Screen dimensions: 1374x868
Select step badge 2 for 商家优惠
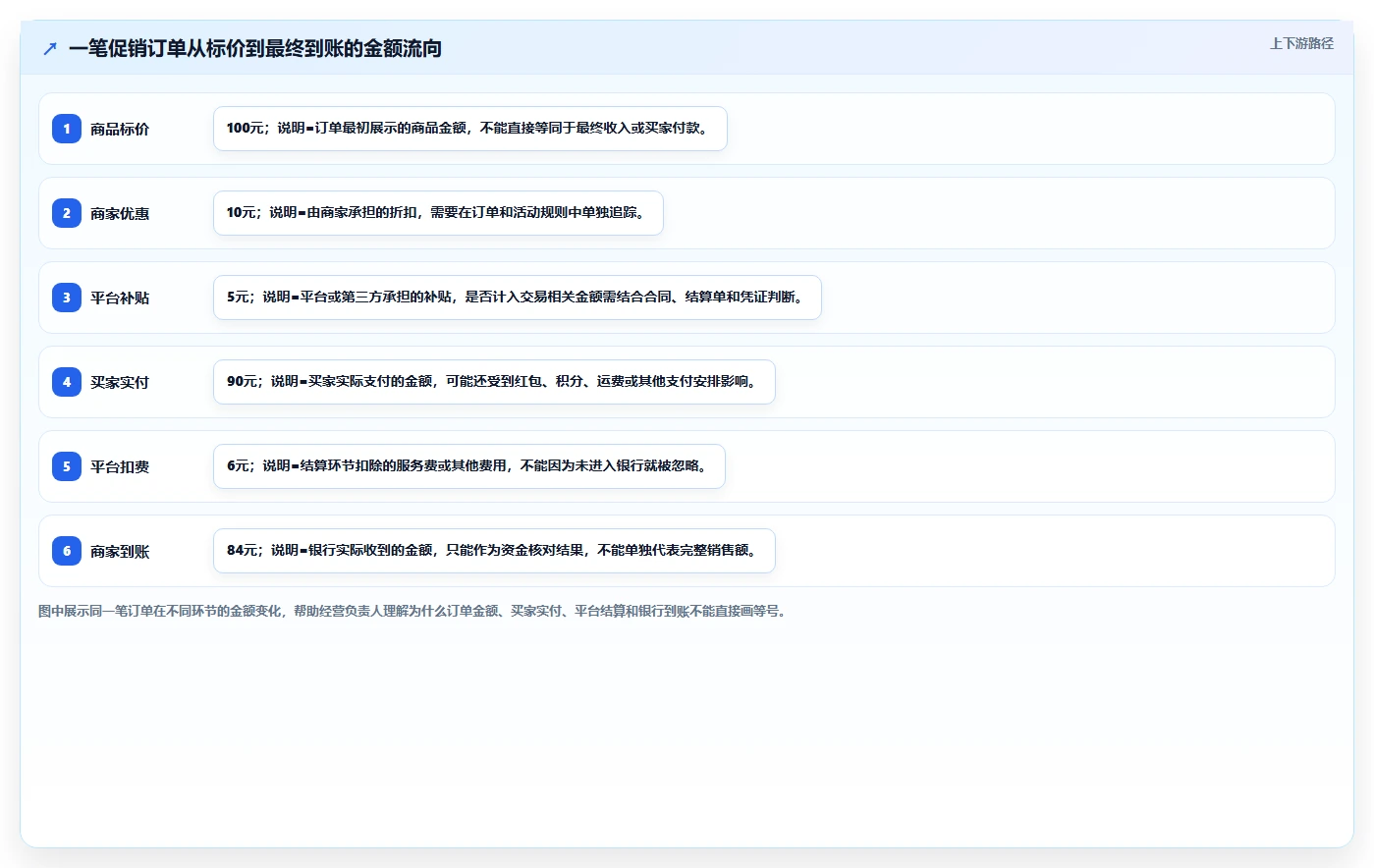click(x=67, y=213)
